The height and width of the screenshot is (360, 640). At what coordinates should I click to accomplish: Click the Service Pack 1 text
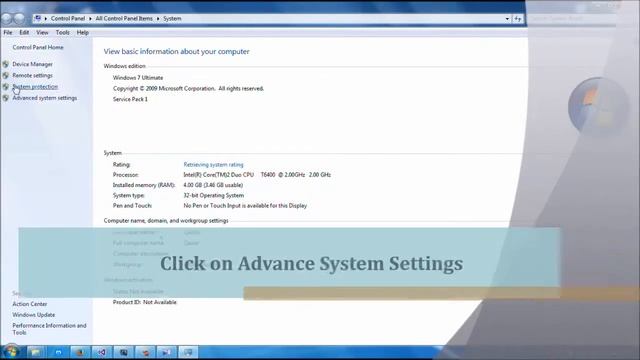point(130,99)
